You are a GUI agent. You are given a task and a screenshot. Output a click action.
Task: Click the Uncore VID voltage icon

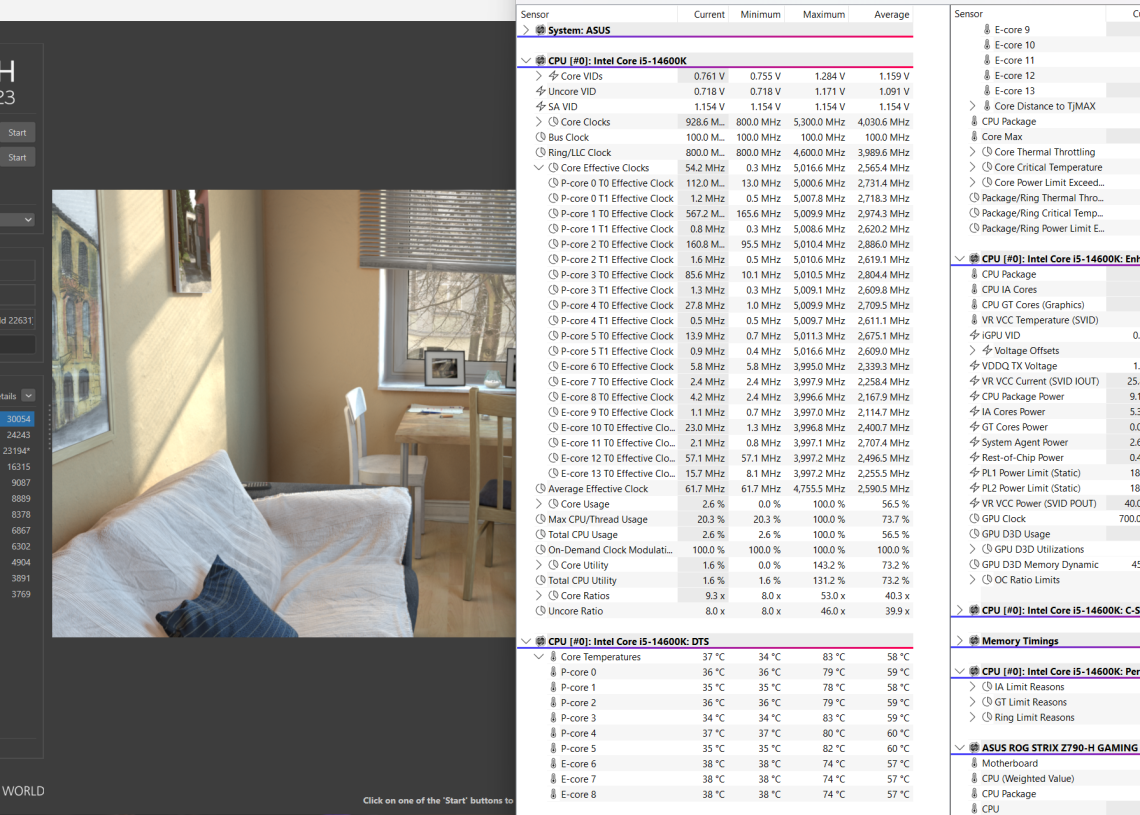(x=540, y=91)
